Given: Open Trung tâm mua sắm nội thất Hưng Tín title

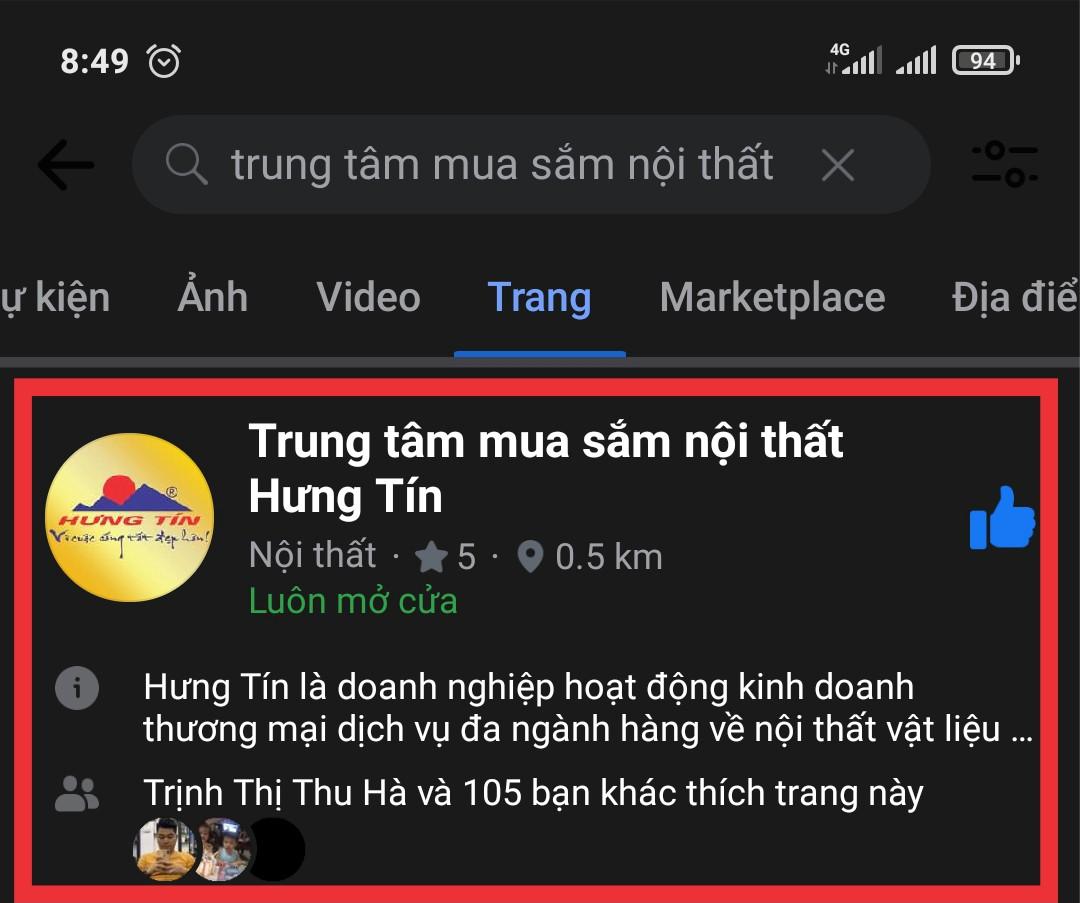Looking at the screenshot, I should point(546,468).
